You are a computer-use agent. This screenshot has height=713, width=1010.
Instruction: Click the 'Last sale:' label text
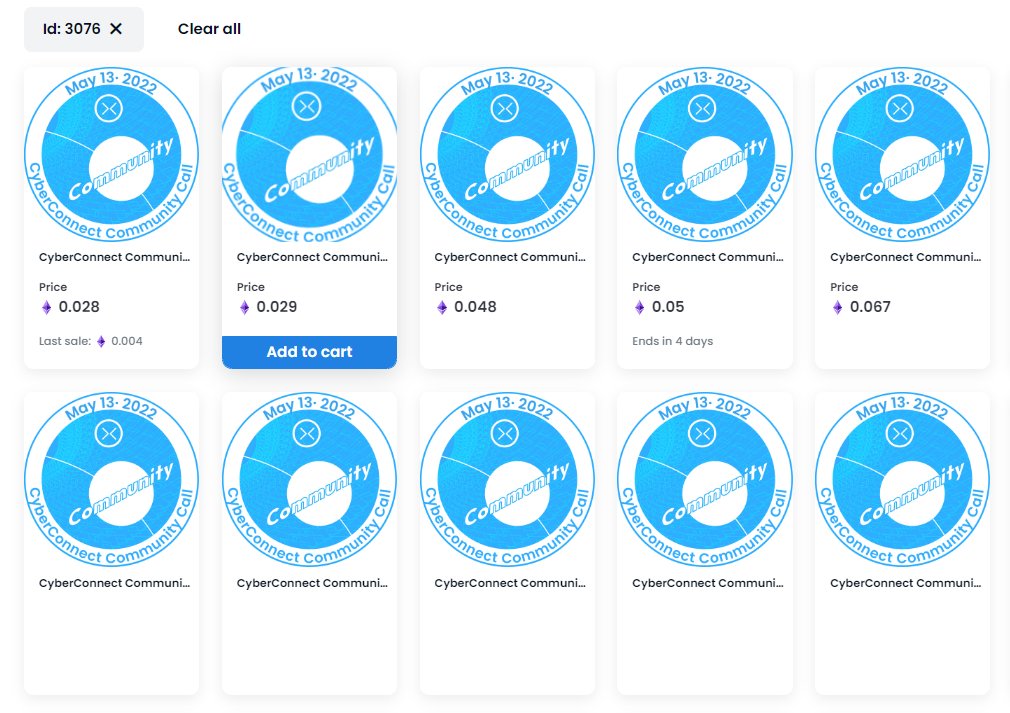(x=65, y=341)
